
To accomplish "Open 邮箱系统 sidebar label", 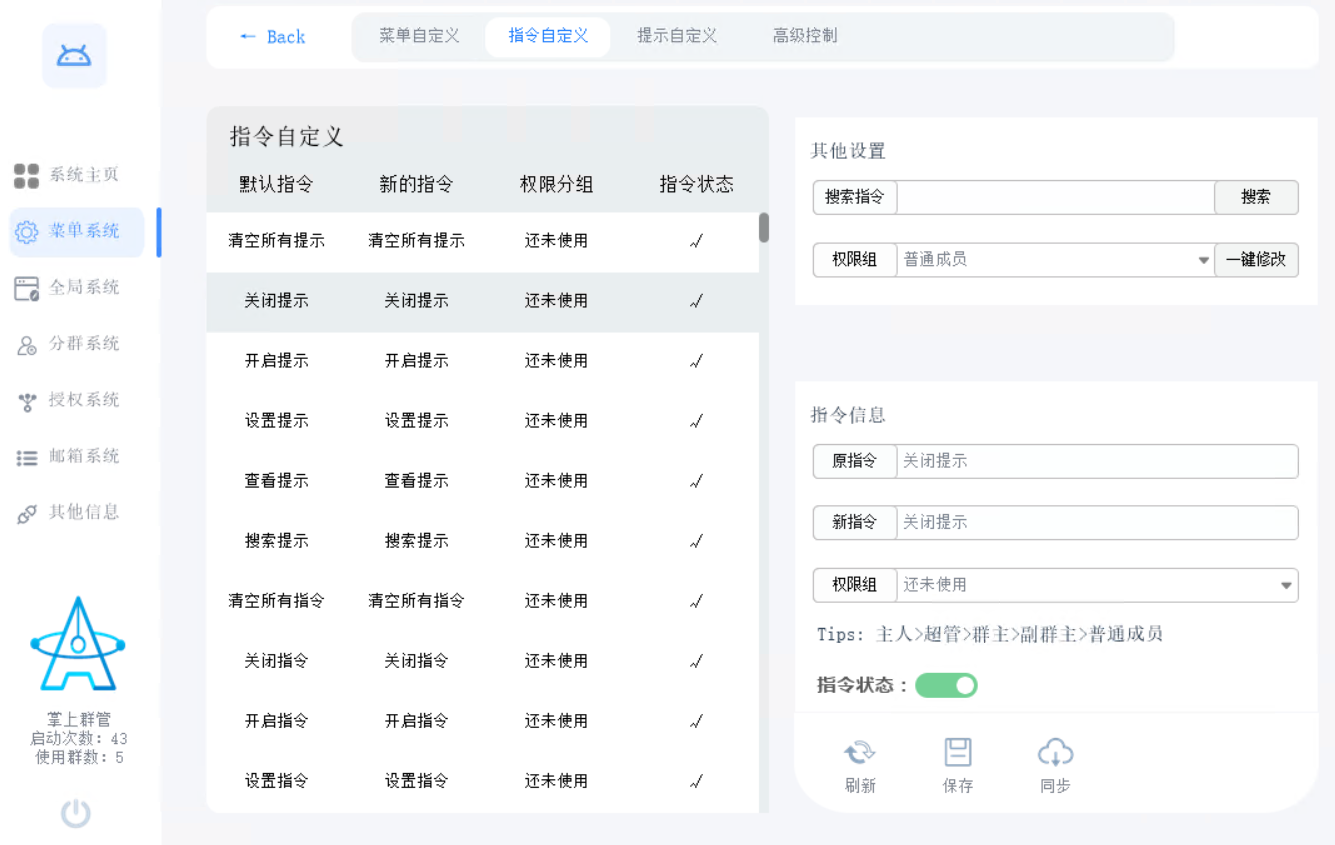I will pyautogui.click(x=84, y=456).
